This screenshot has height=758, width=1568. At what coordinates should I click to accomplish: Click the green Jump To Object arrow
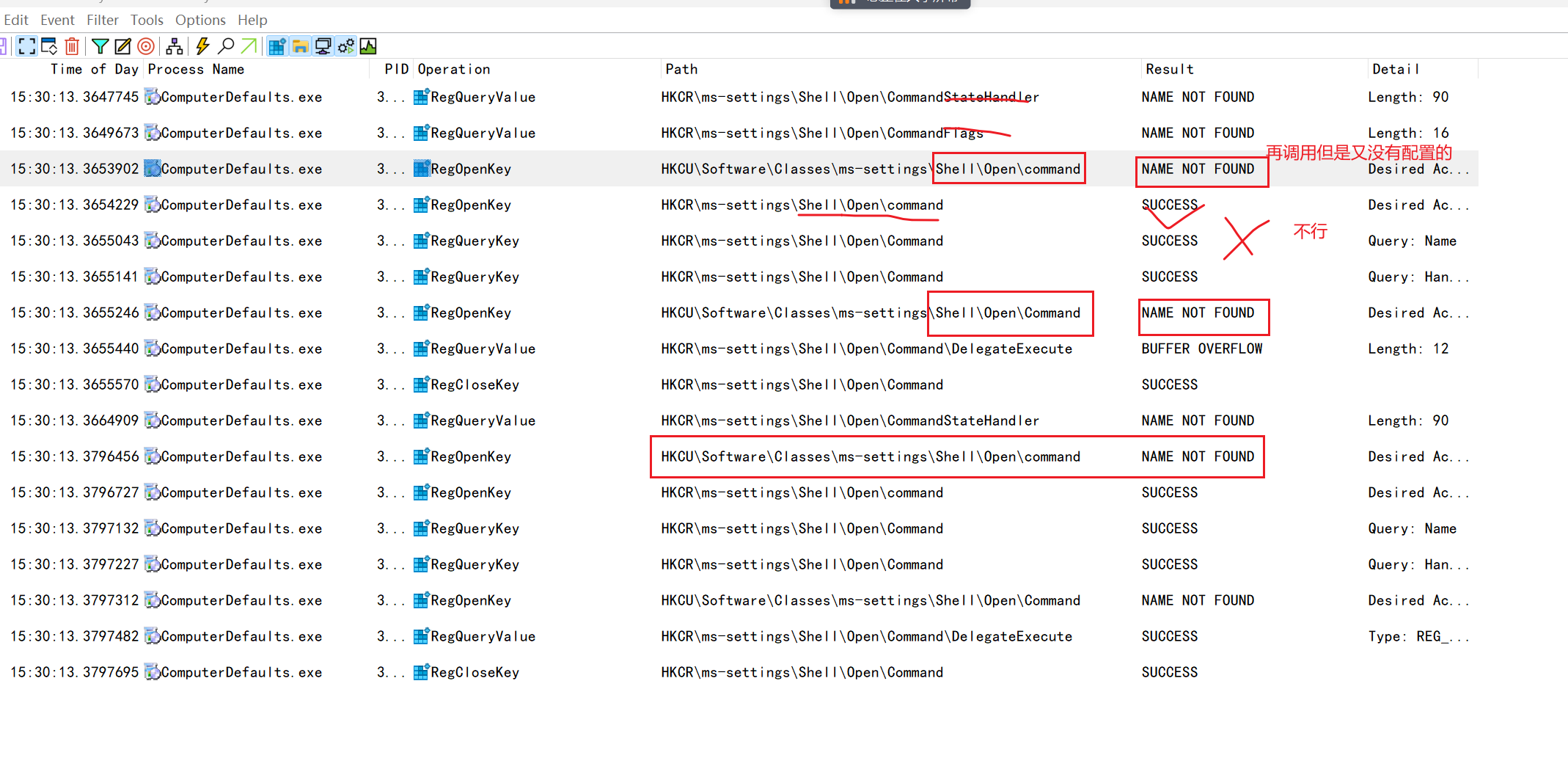click(x=249, y=46)
